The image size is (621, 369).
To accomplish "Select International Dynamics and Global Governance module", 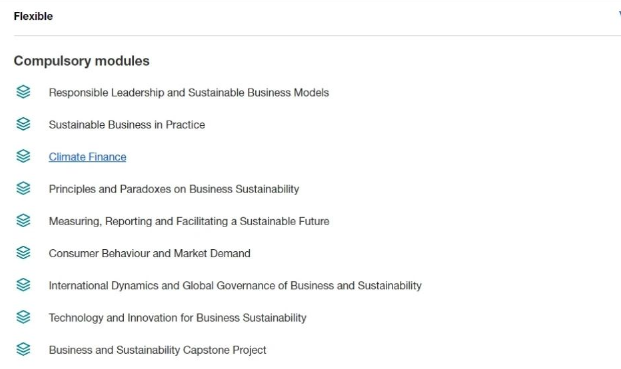I will tap(235, 285).
